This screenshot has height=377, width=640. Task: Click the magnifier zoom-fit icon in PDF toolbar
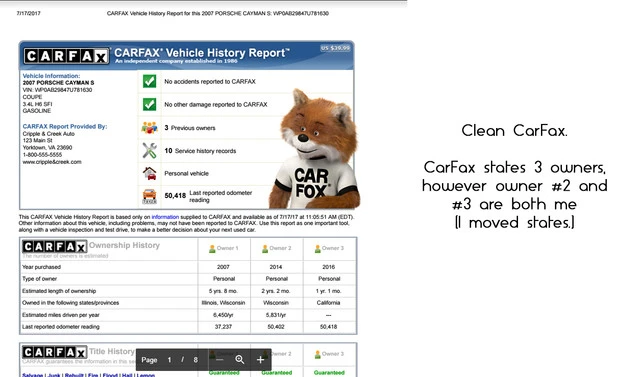(240, 359)
